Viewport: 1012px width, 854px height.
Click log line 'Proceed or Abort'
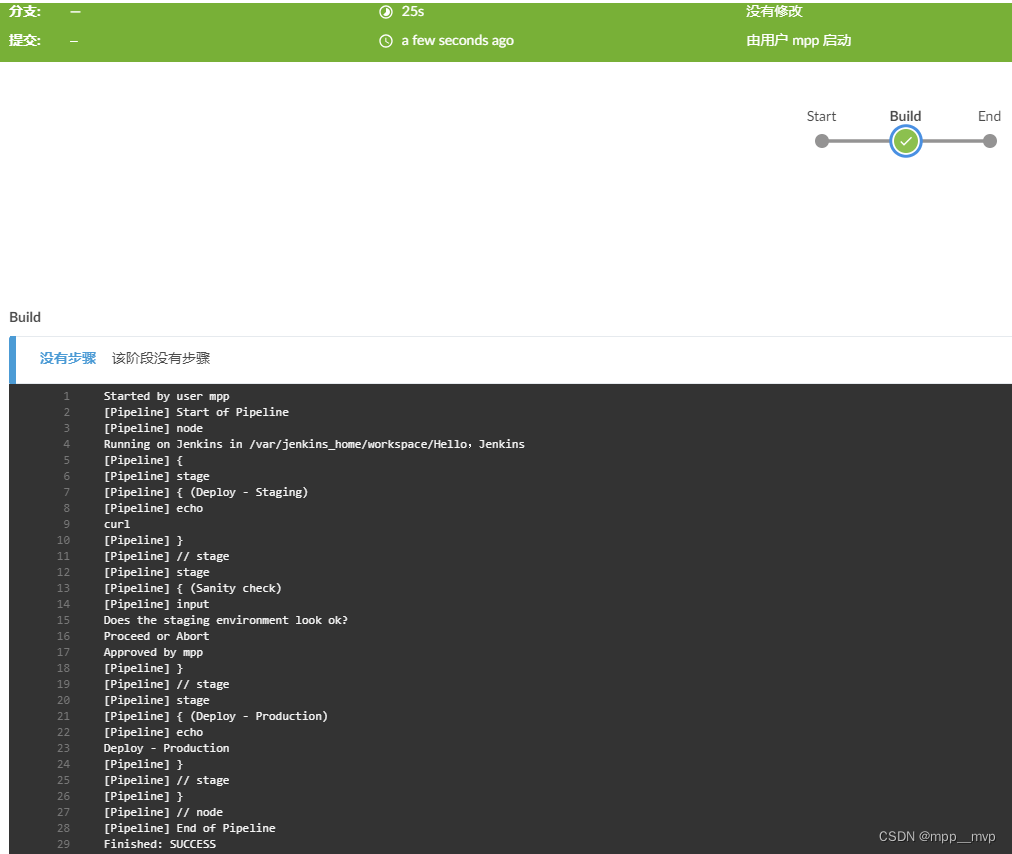[156, 636]
